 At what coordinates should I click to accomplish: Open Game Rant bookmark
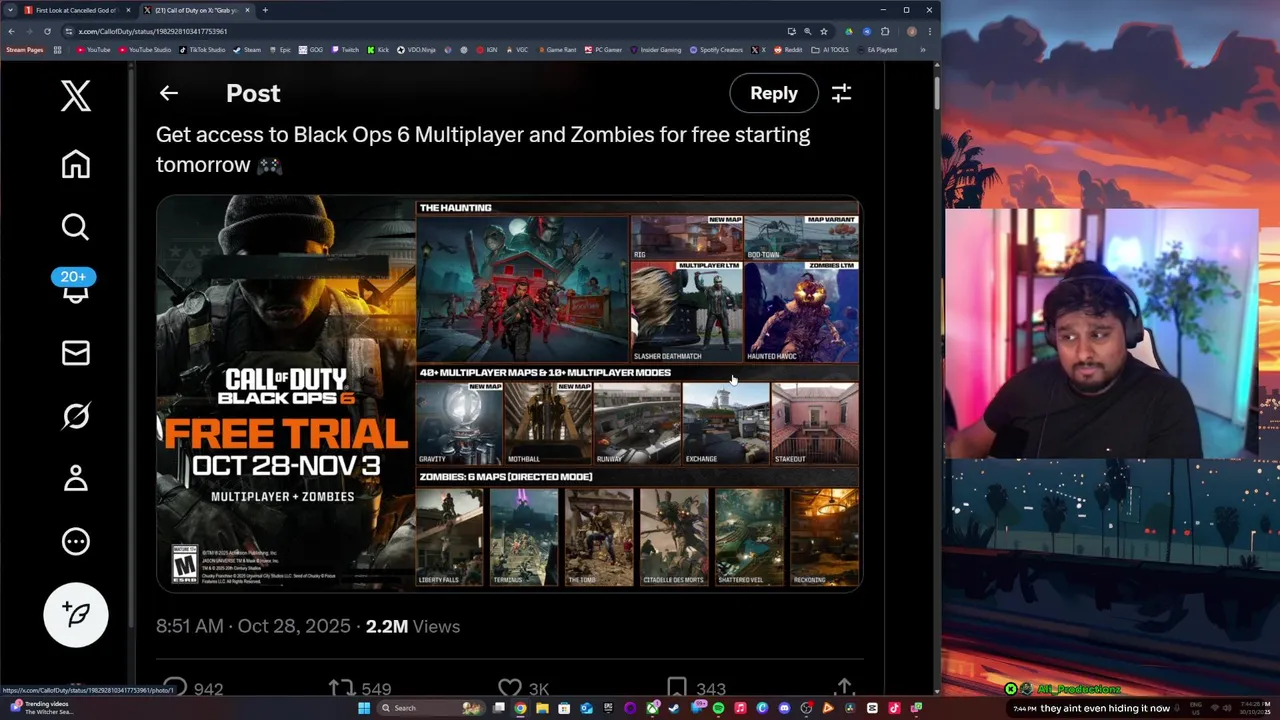[556, 50]
